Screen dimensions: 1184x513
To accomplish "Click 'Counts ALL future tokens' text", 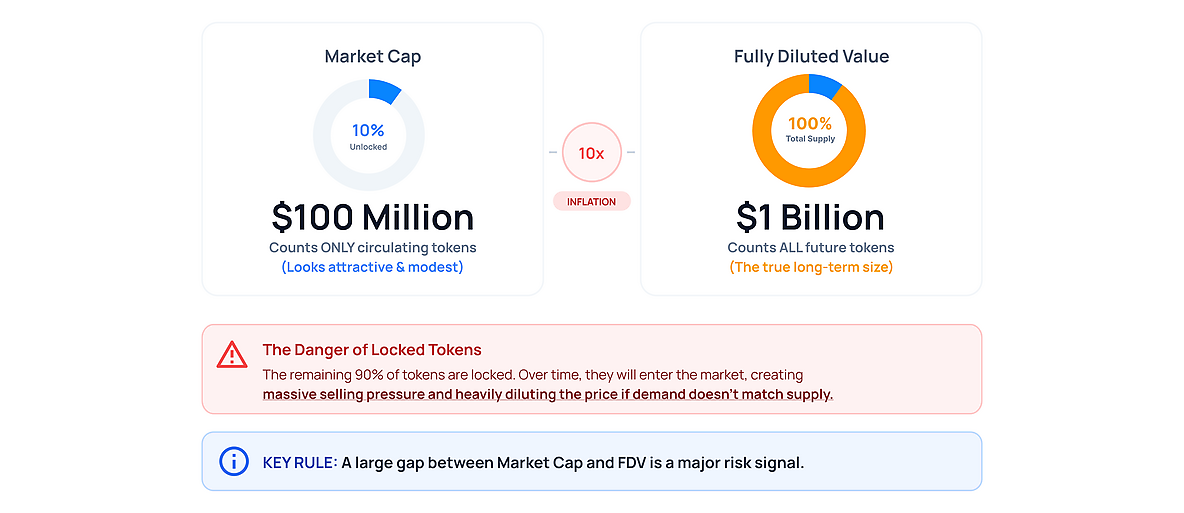I will click(x=811, y=247).
